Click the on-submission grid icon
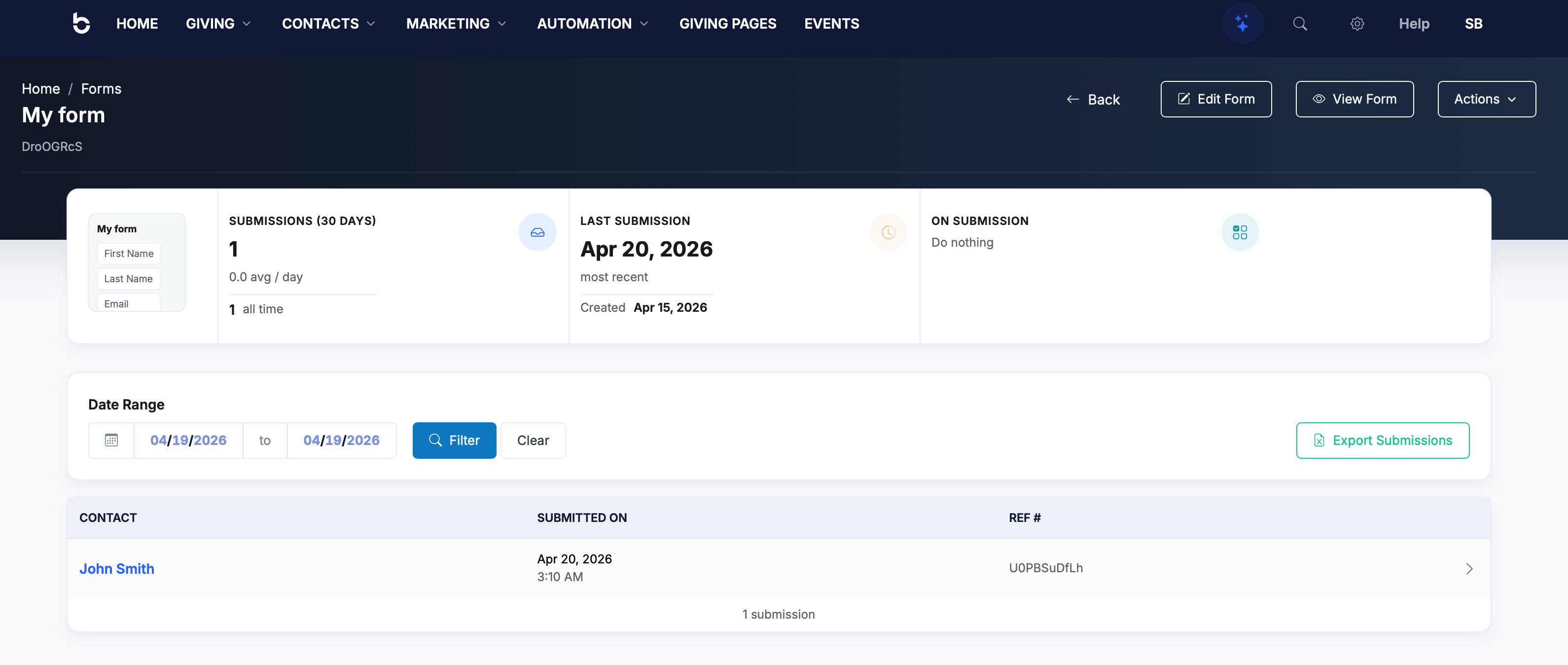1568x665 pixels. coord(1239,232)
